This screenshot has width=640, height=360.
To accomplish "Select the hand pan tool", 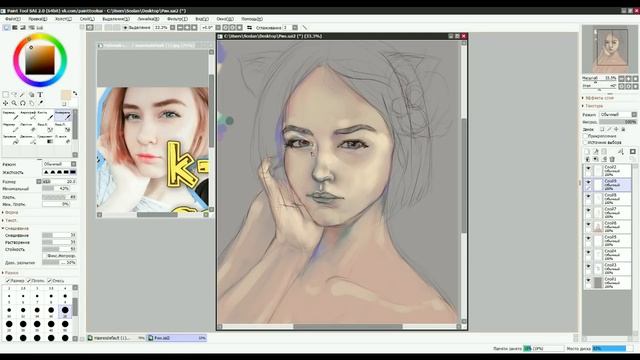I will coord(31,103).
